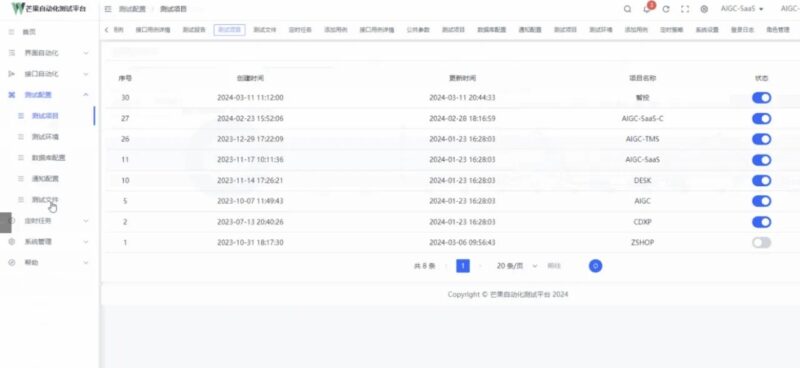Open the notification bell with the red badge
This screenshot has height=368, width=800.
pyautogui.click(x=647, y=9)
